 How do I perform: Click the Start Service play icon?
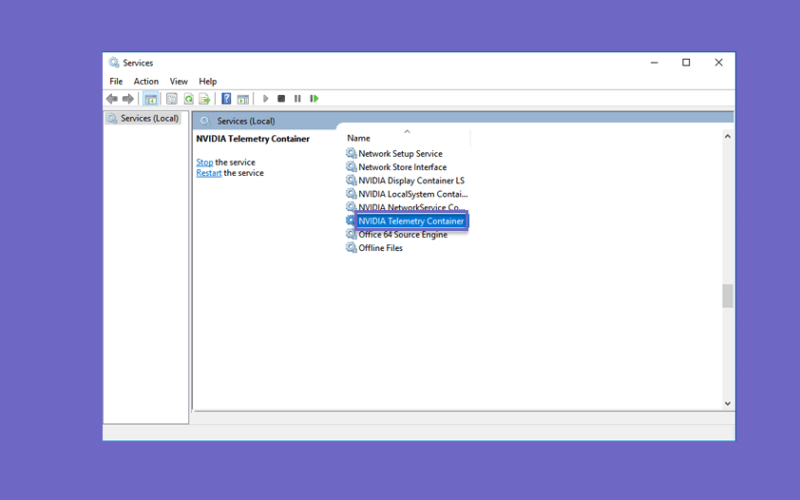click(x=265, y=98)
